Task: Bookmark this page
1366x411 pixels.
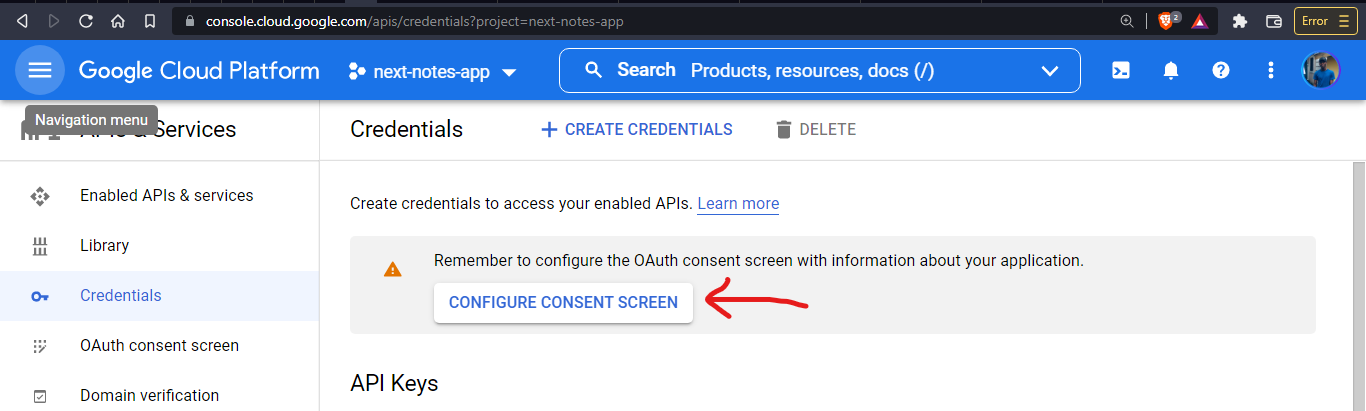Action: [150, 20]
